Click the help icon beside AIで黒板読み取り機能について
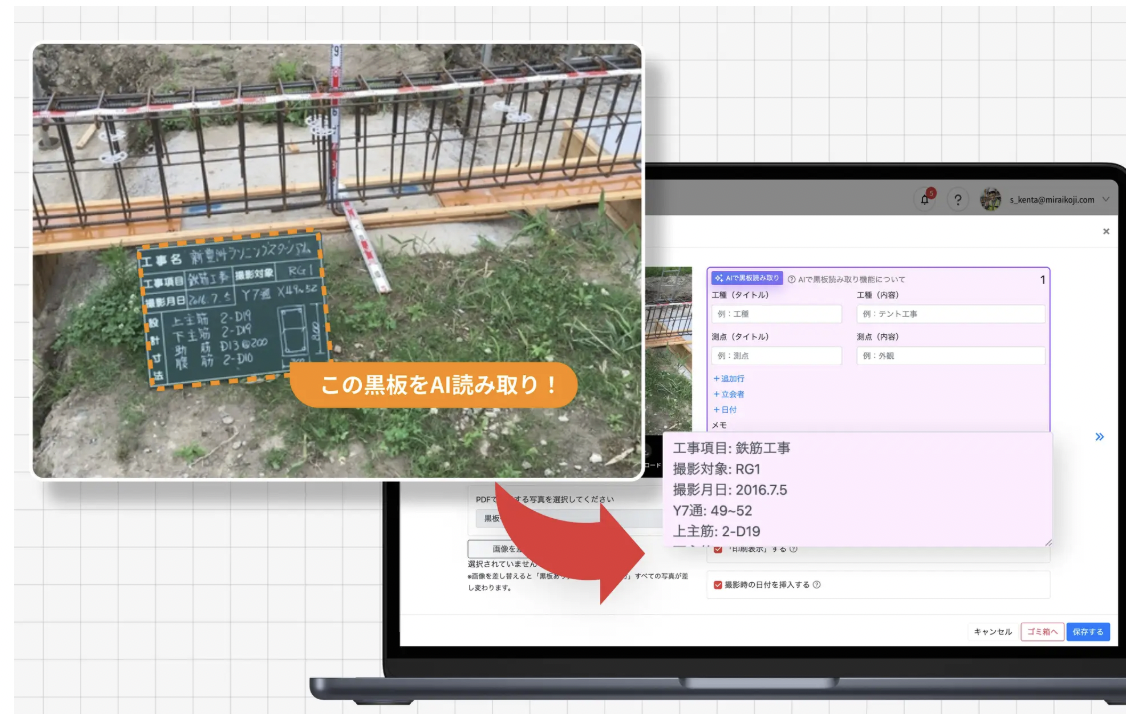1128x714 pixels. click(x=792, y=279)
